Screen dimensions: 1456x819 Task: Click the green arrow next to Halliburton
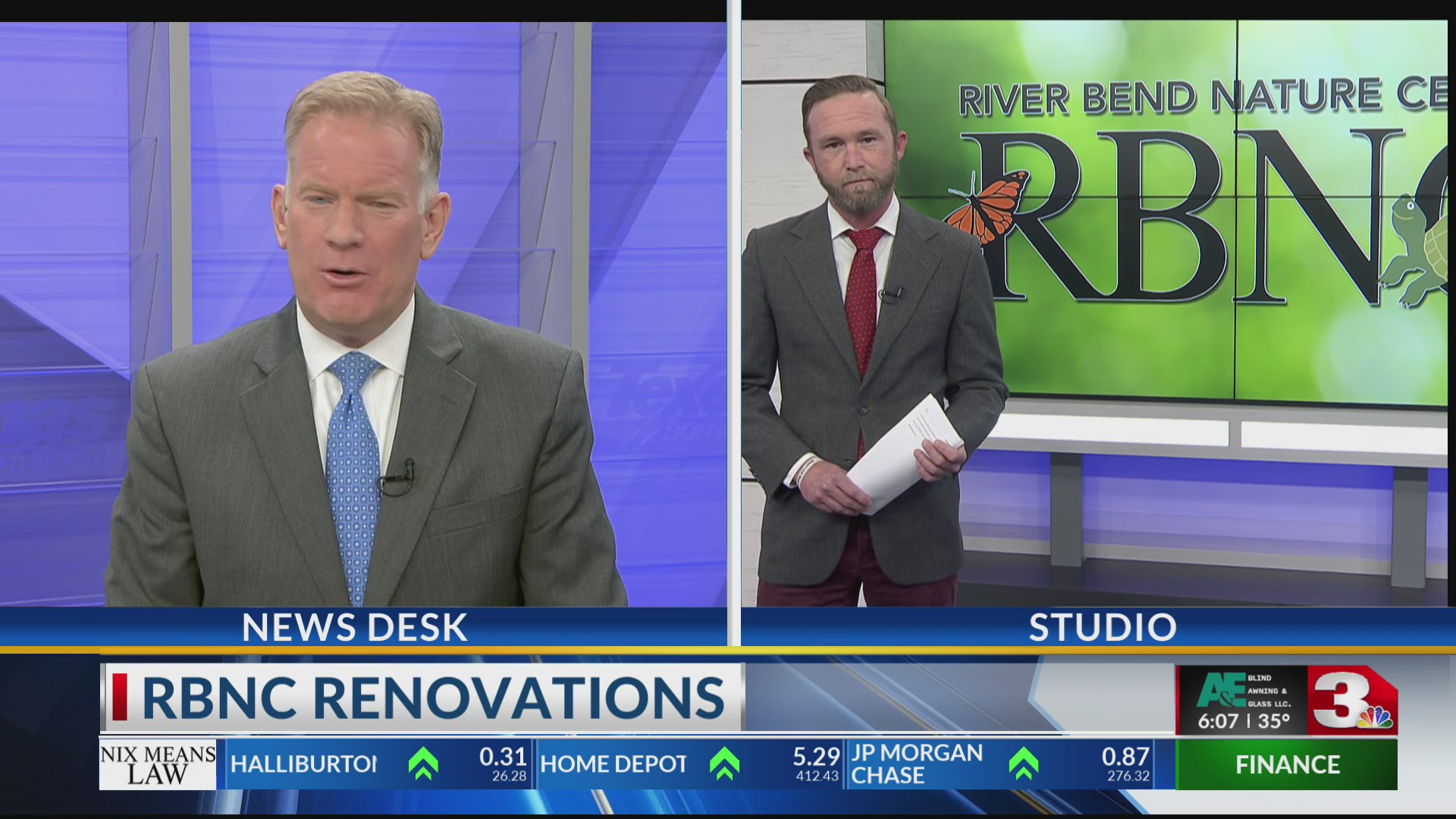[x=422, y=764]
